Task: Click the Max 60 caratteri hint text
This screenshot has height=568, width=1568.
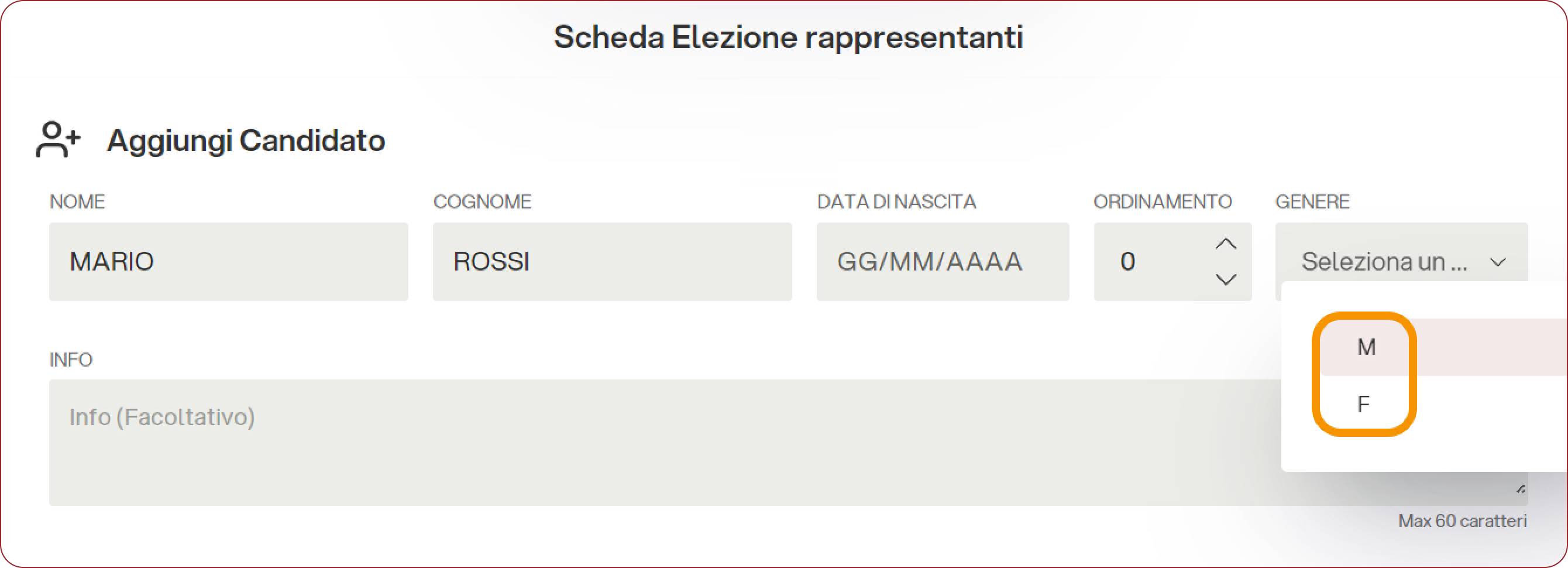Action: [1462, 521]
